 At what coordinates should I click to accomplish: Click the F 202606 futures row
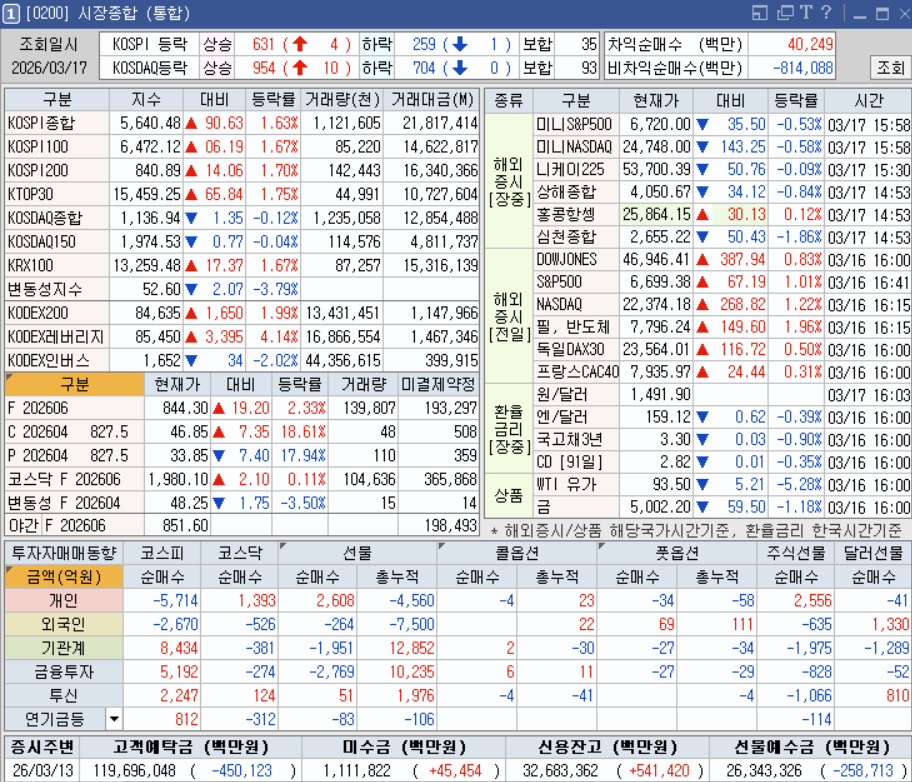pyautogui.click(x=242, y=408)
